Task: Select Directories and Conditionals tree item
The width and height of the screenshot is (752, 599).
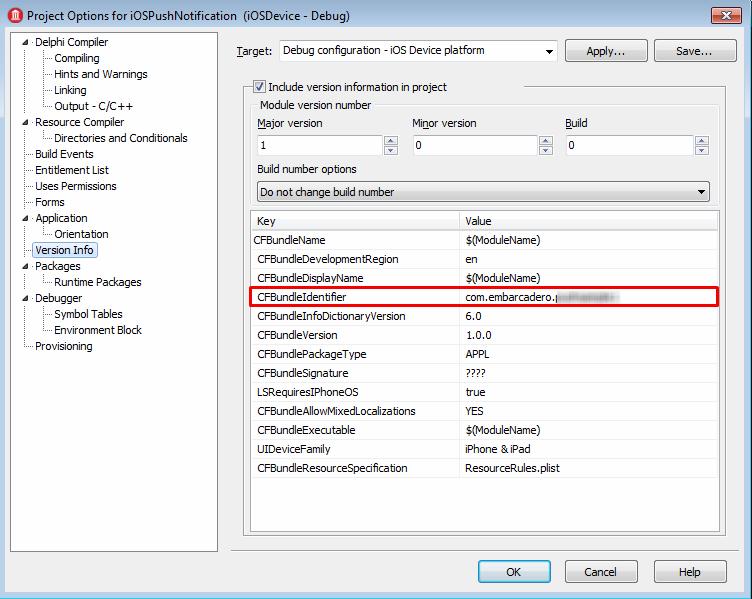Action: click(x=120, y=138)
